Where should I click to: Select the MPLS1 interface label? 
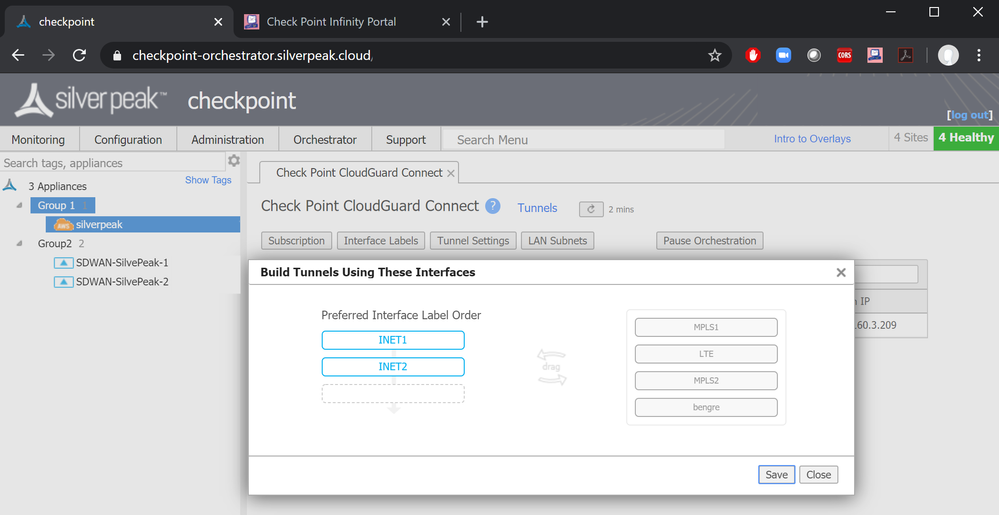[706, 327]
